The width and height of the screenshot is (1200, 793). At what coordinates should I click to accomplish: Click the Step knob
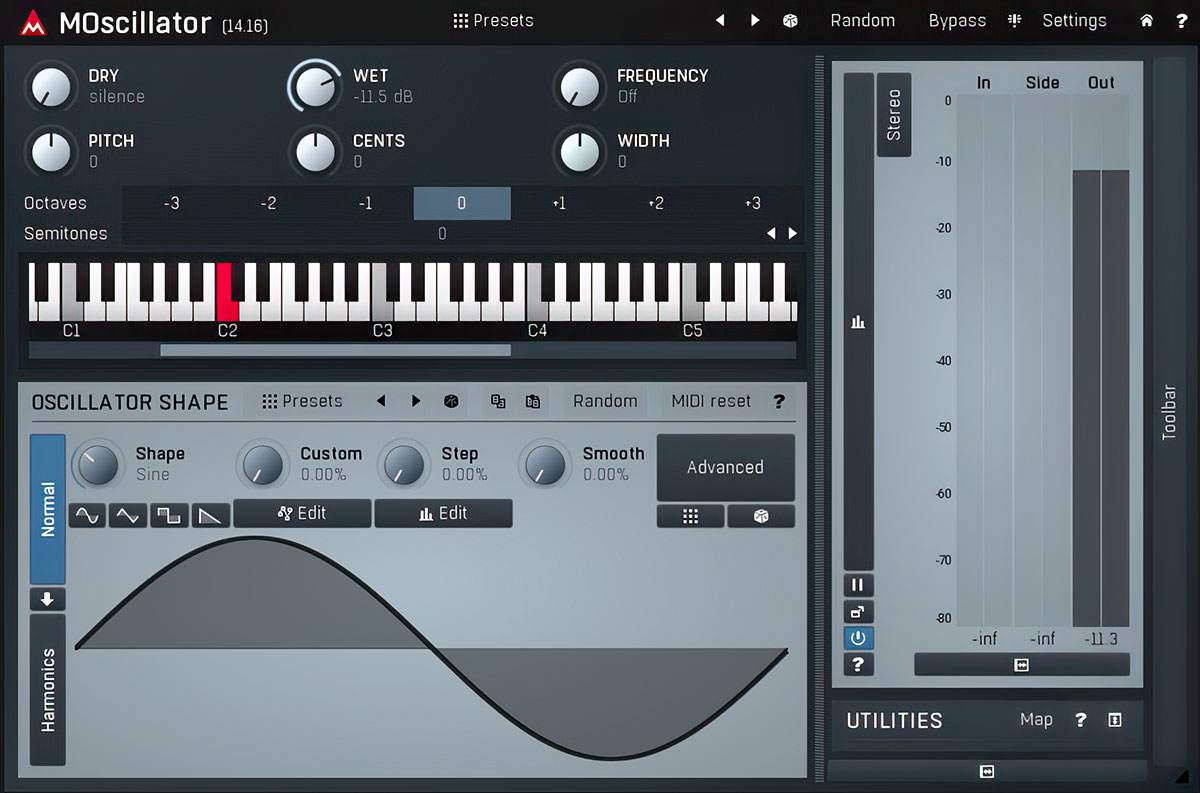[x=403, y=465]
